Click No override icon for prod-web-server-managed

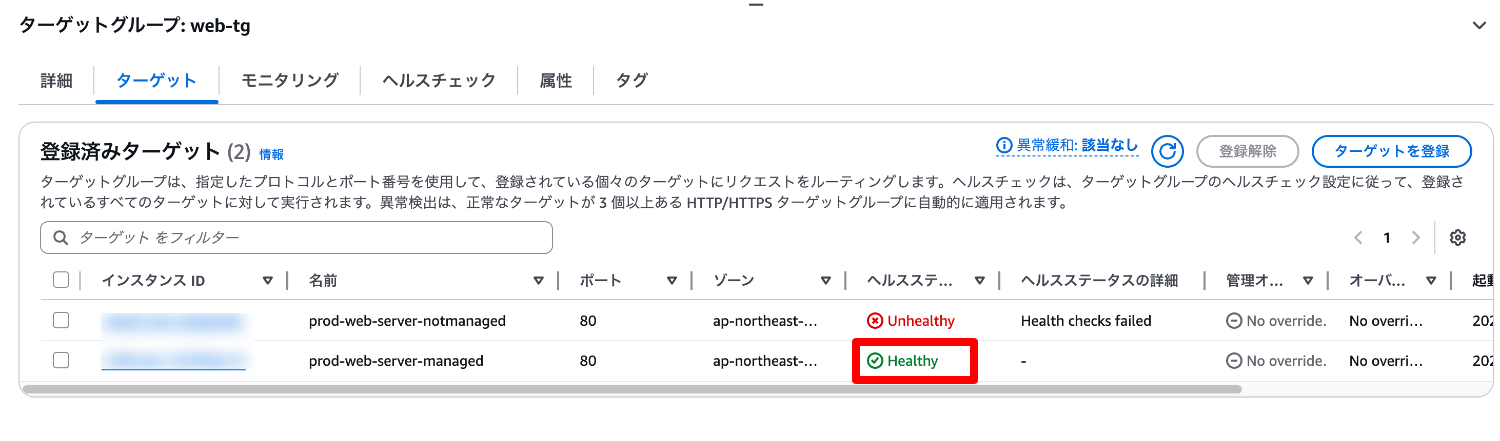tap(1234, 361)
